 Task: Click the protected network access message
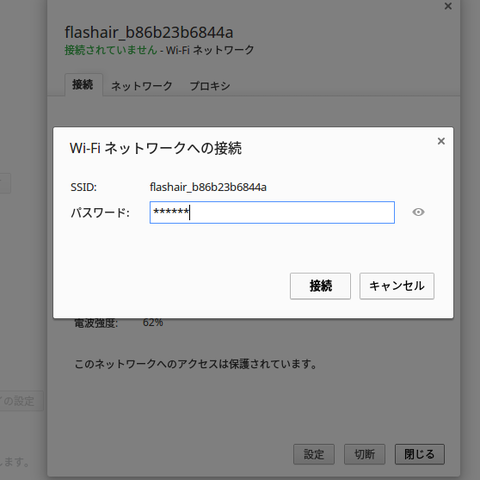point(196,364)
